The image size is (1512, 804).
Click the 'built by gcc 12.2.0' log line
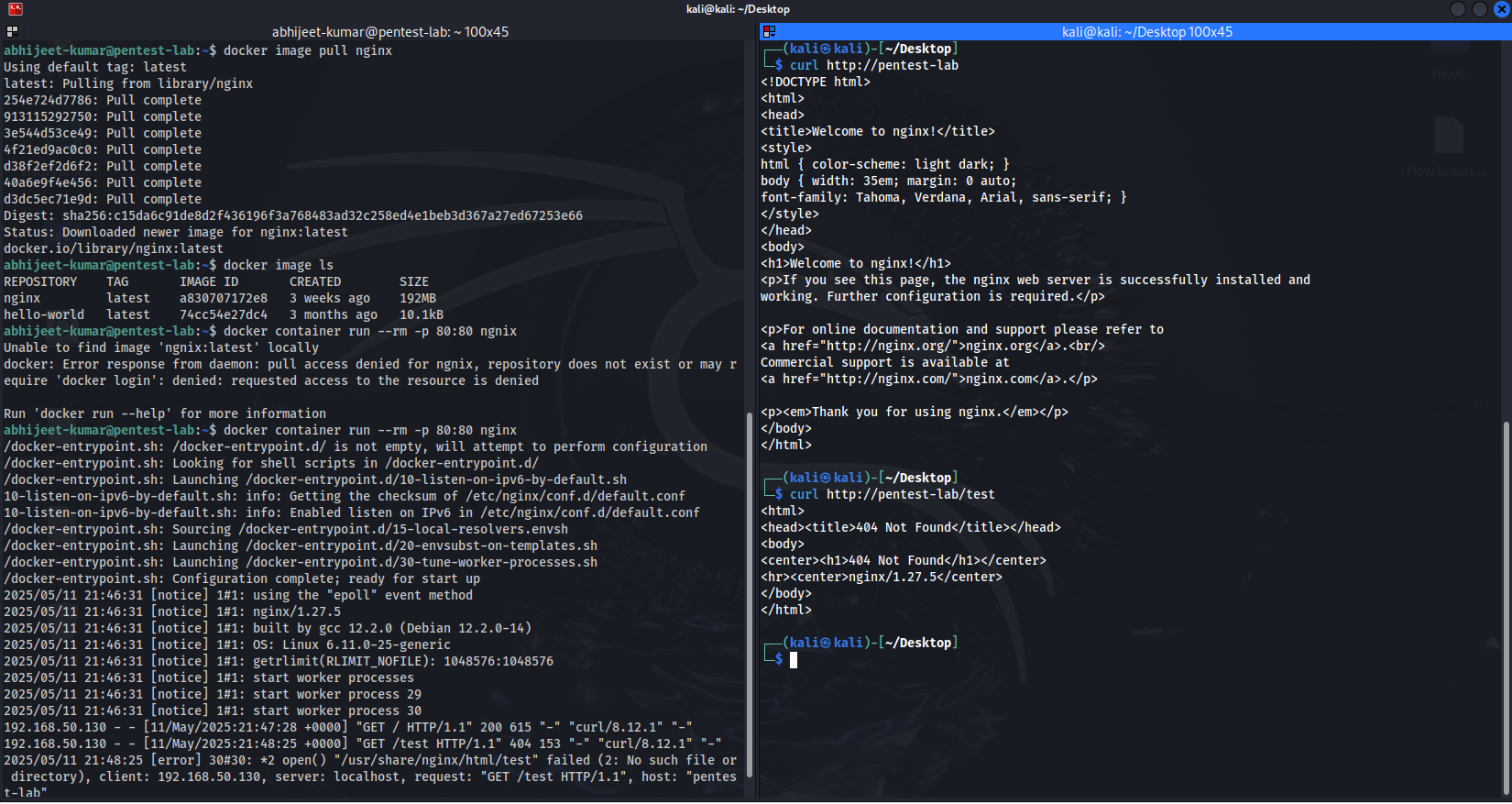(x=268, y=628)
